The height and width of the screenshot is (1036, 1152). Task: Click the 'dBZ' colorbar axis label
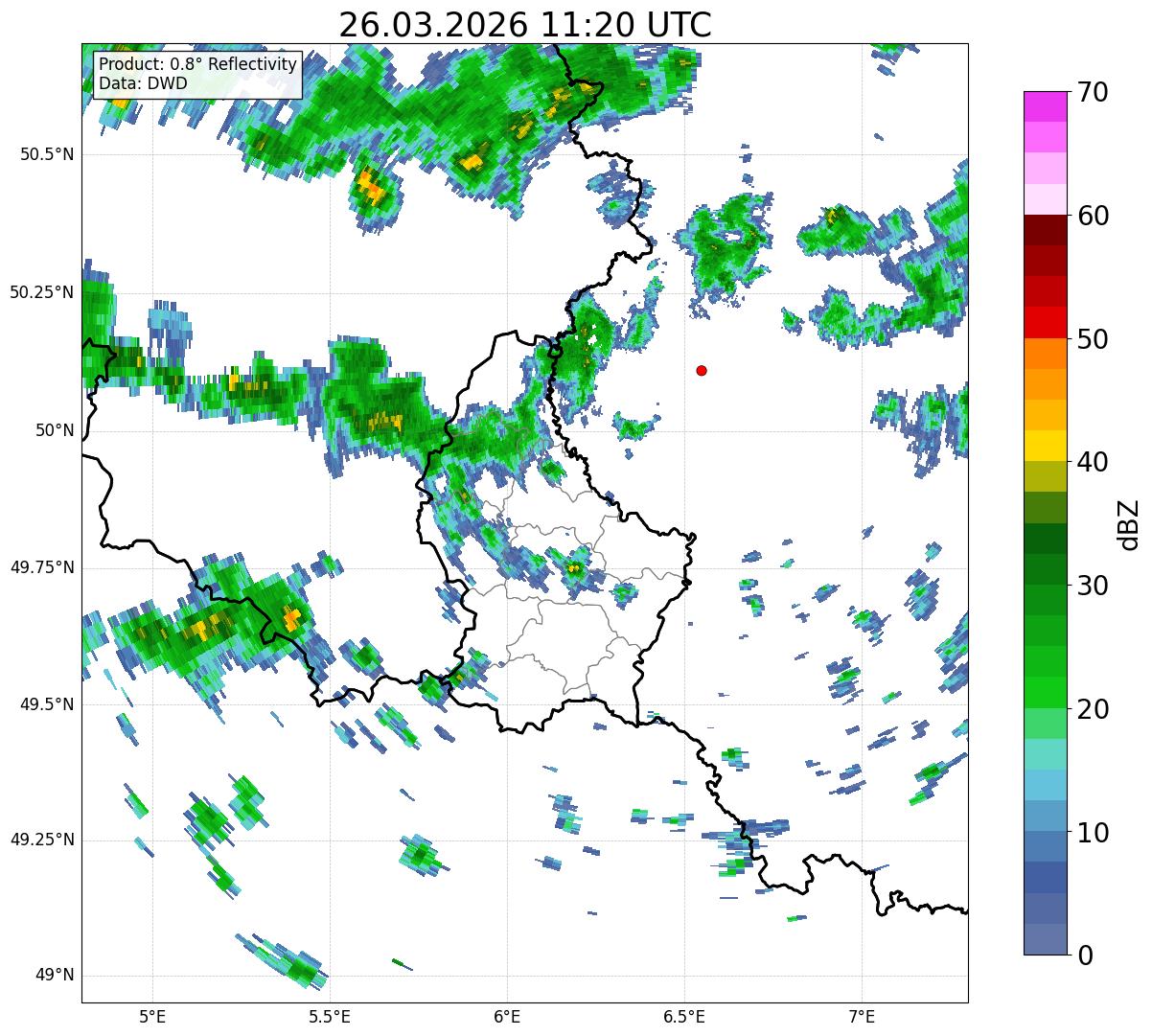point(1128,524)
